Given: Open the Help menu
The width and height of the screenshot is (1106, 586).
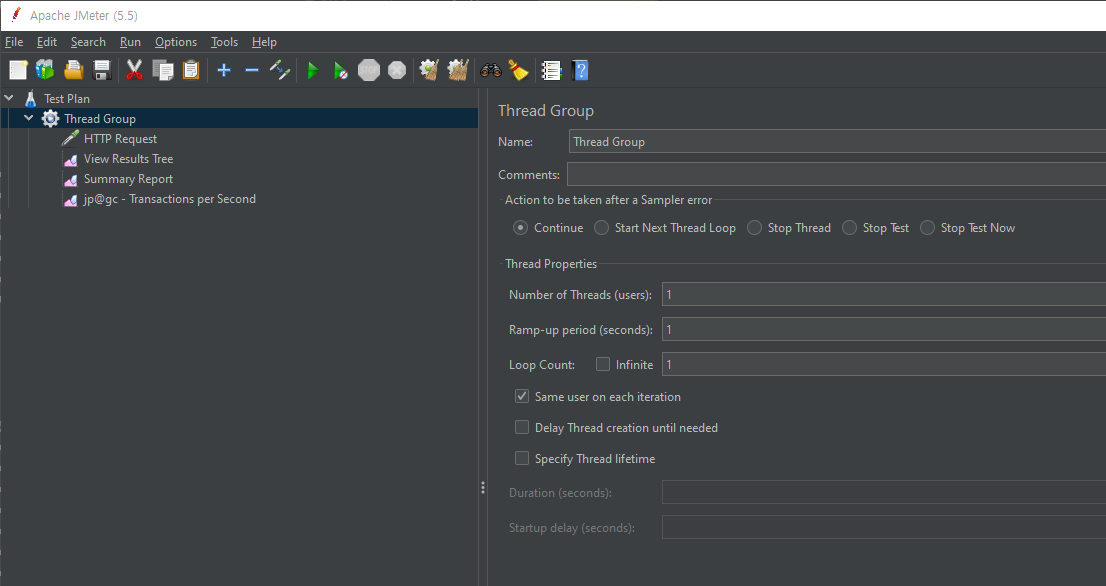Looking at the screenshot, I should coord(265,42).
